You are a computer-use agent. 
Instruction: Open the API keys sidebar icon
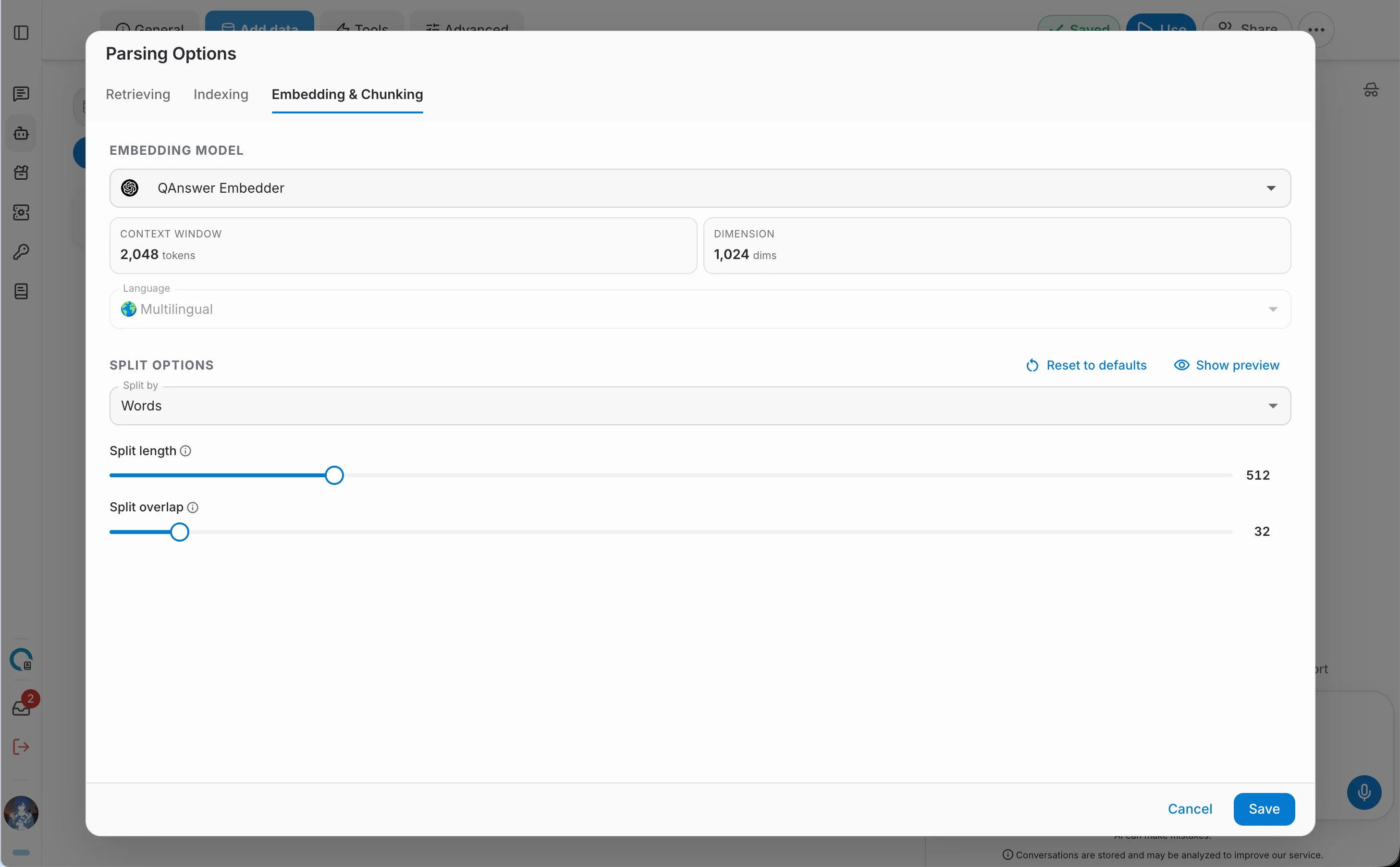tap(21, 252)
